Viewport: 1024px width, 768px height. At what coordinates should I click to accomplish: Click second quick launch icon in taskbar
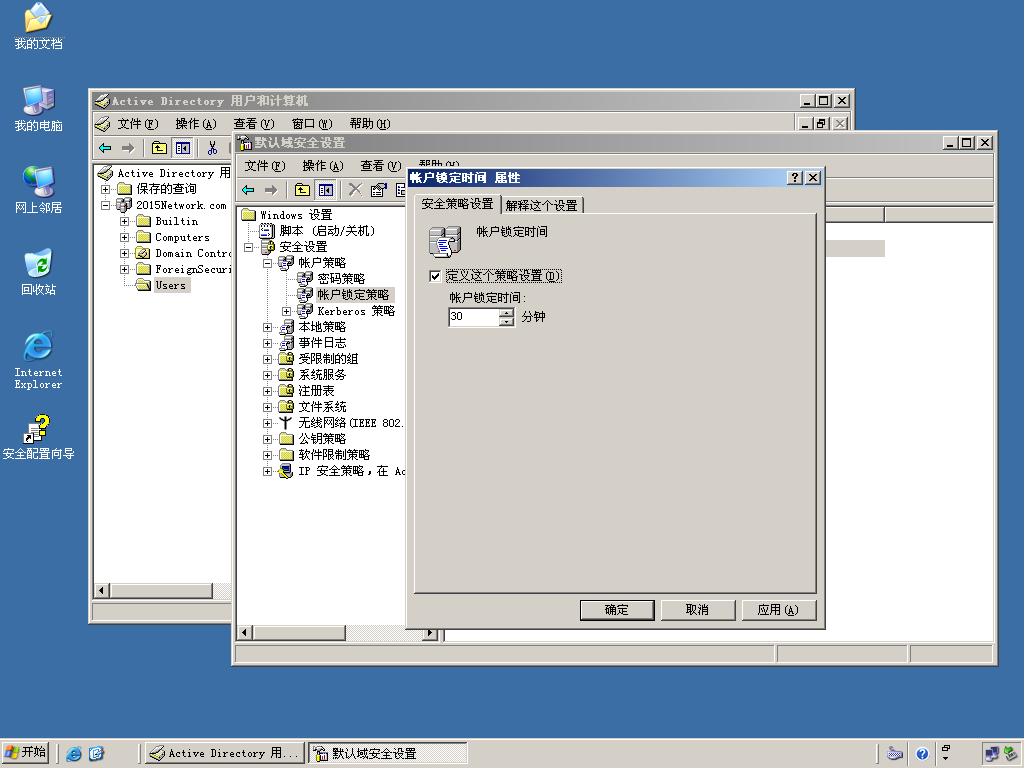[x=96, y=754]
